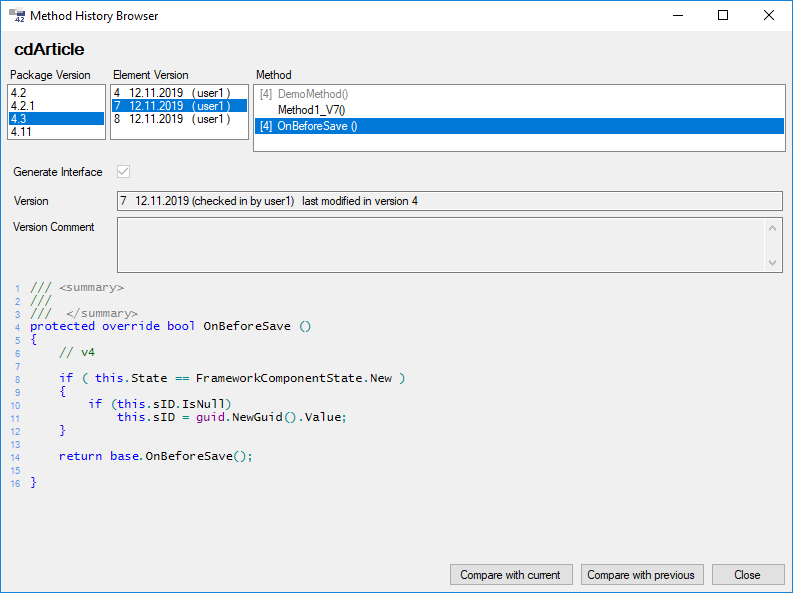Screen dimensions: 793x593
Task: Select package version 4.2.1
Action: point(56,106)
